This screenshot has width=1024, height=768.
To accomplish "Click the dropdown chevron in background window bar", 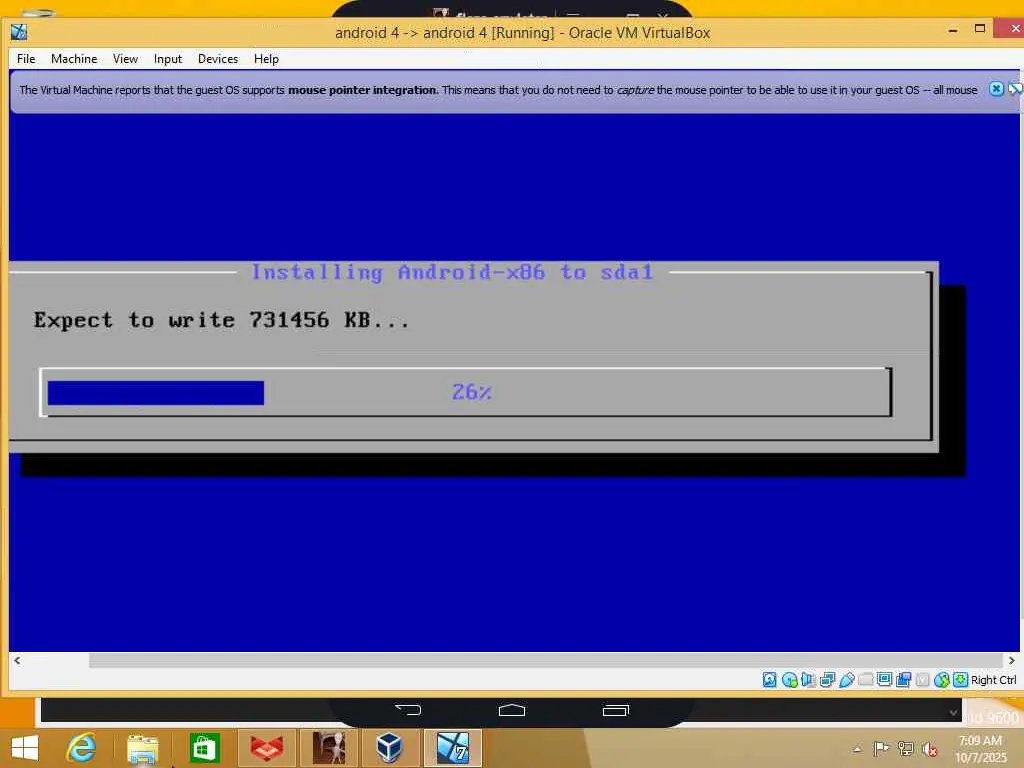I will [x=953, y=712].
